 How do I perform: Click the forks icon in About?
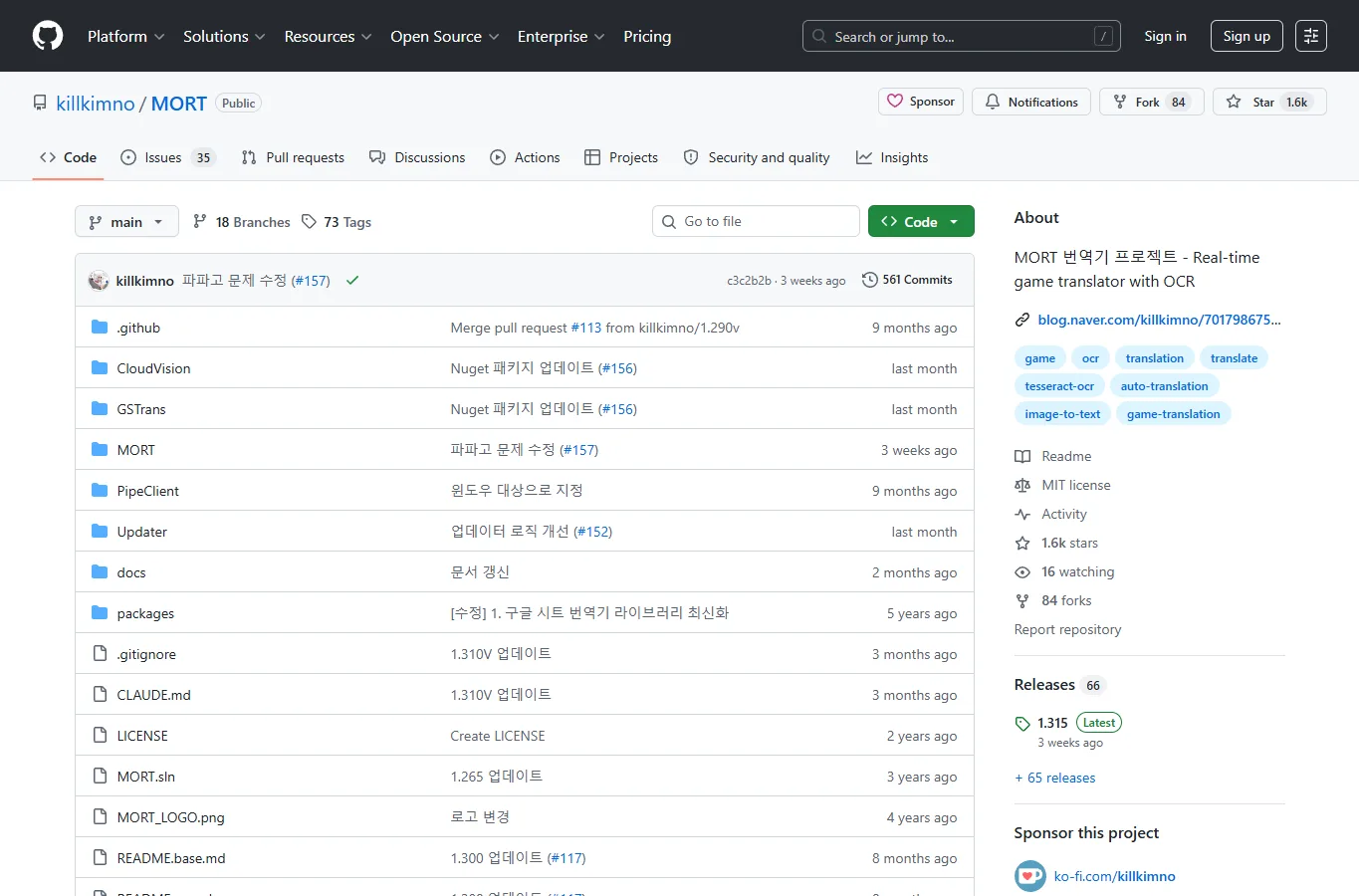click(x=1022, y=600)
